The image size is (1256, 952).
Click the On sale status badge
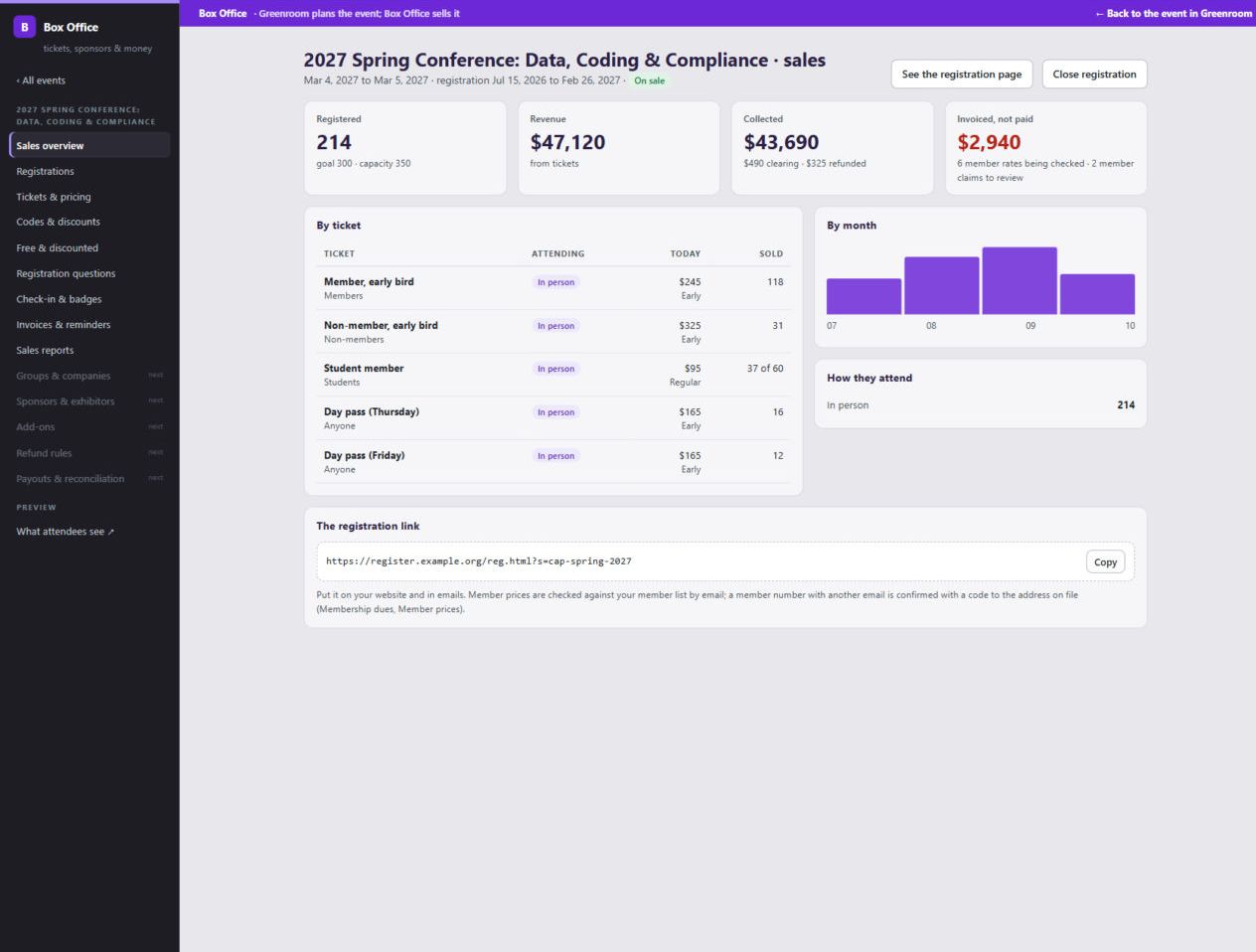coord(650,80)
